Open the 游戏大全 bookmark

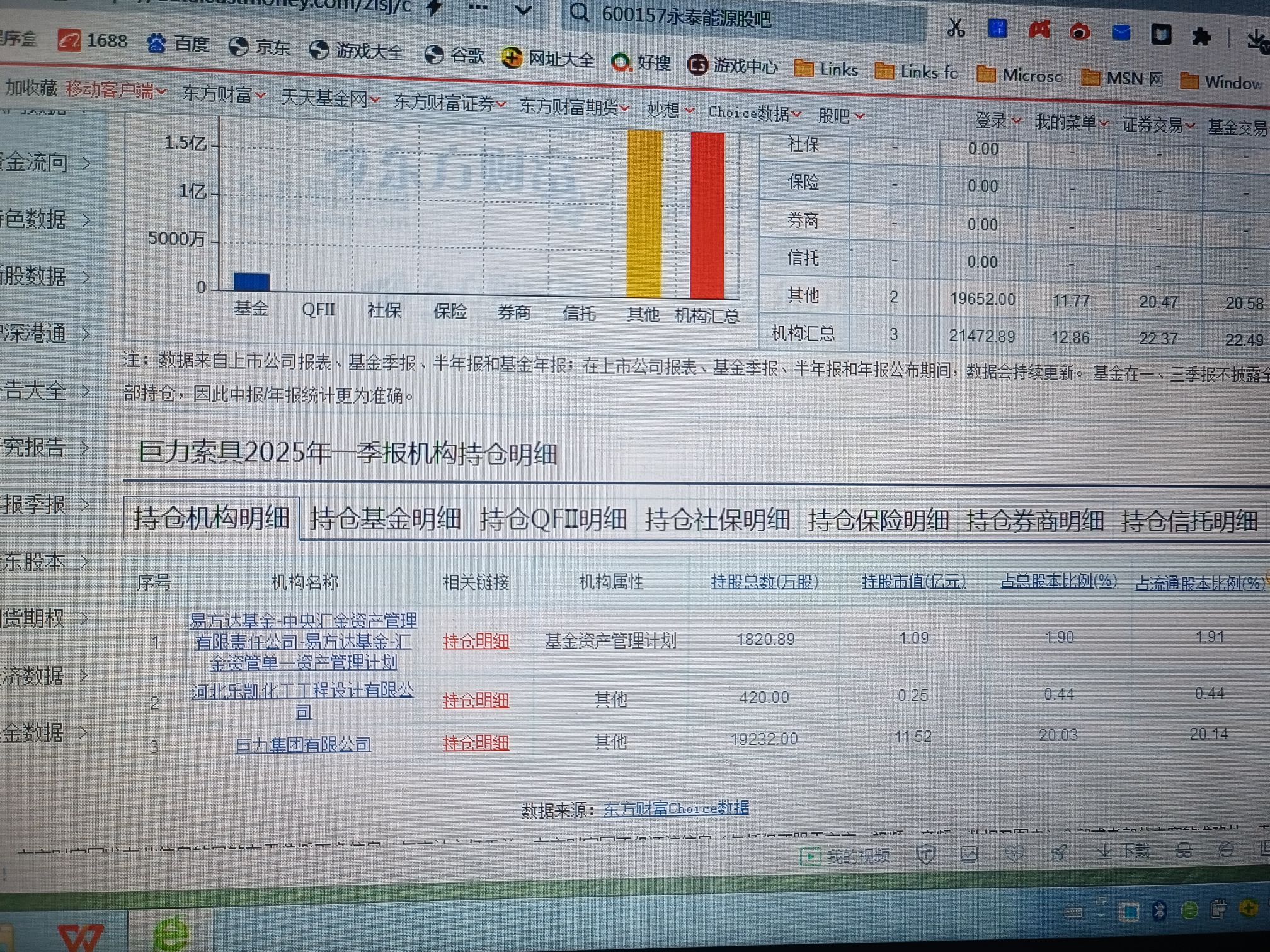coord(356,50)
